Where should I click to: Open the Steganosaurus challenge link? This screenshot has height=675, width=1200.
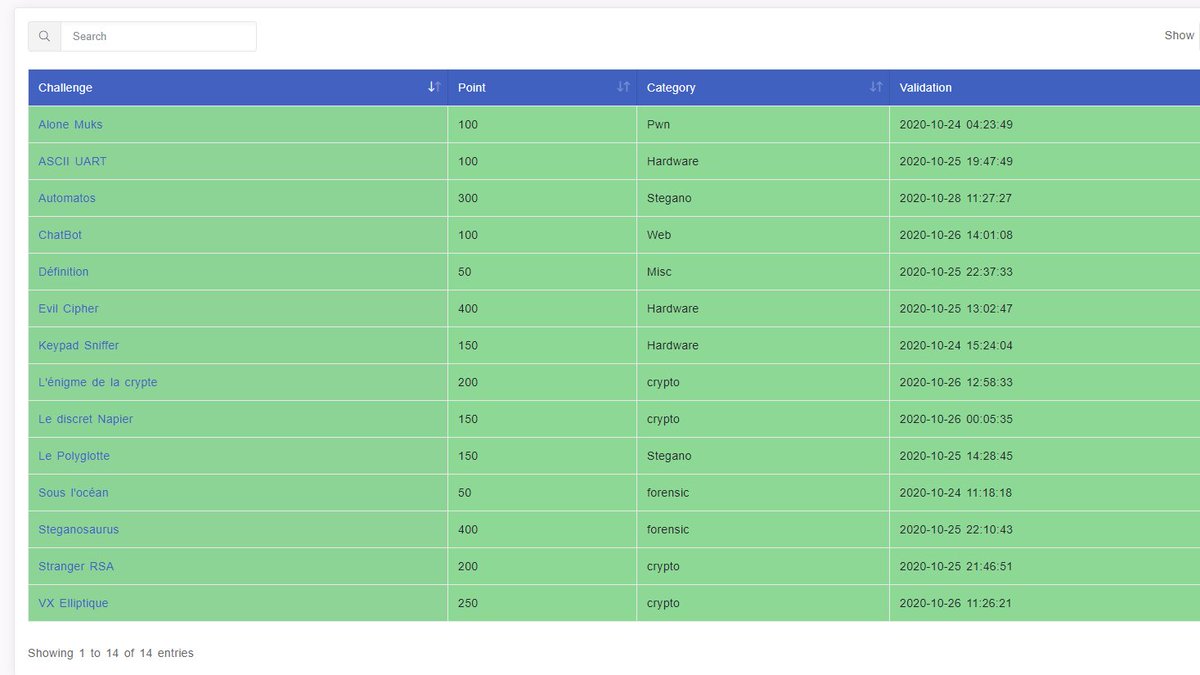[x=78, y=530]
